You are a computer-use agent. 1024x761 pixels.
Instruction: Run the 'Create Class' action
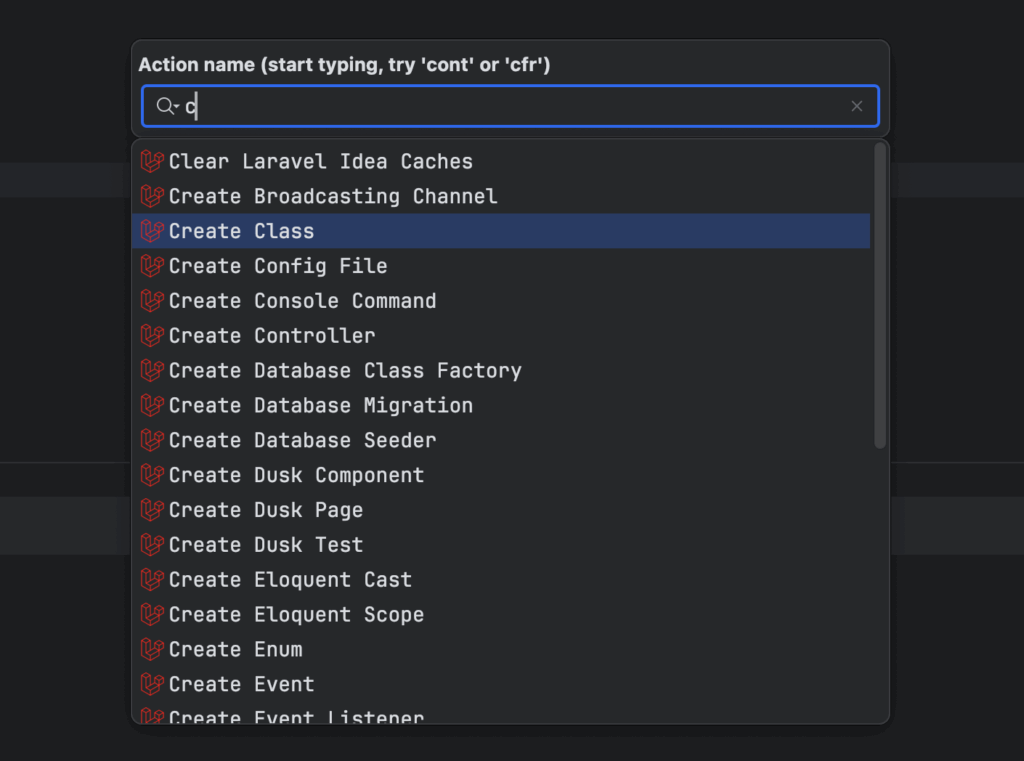tap(501, 231)
